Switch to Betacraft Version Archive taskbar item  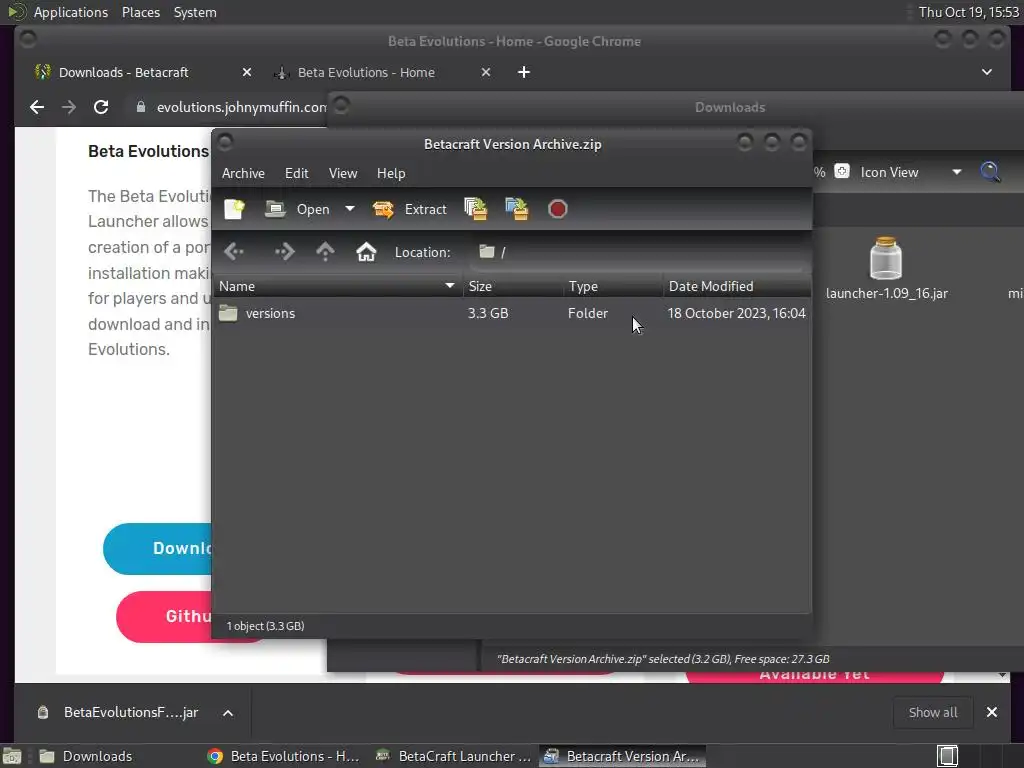(622, 756)
